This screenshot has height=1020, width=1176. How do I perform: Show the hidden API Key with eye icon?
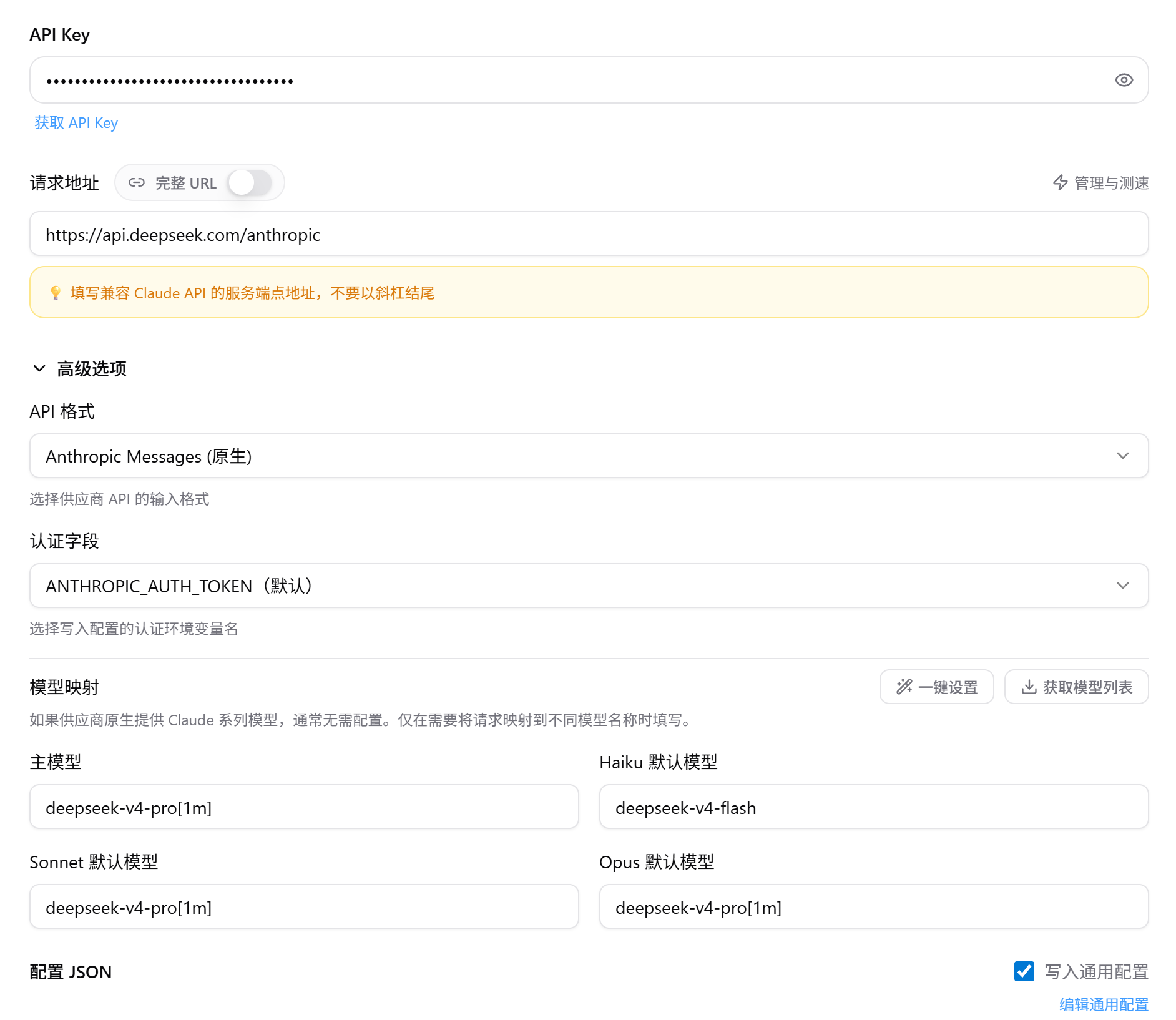pyautogui.click(x=1124, y=80)
